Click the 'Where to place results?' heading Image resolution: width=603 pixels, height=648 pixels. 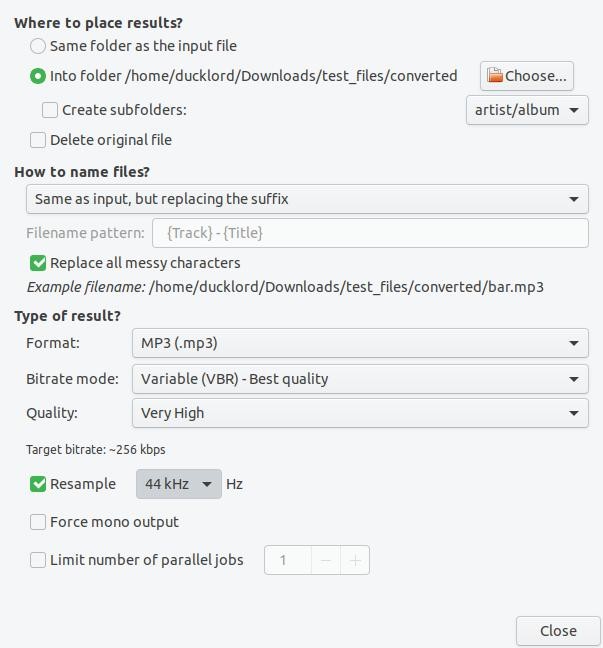pos(98,23)
